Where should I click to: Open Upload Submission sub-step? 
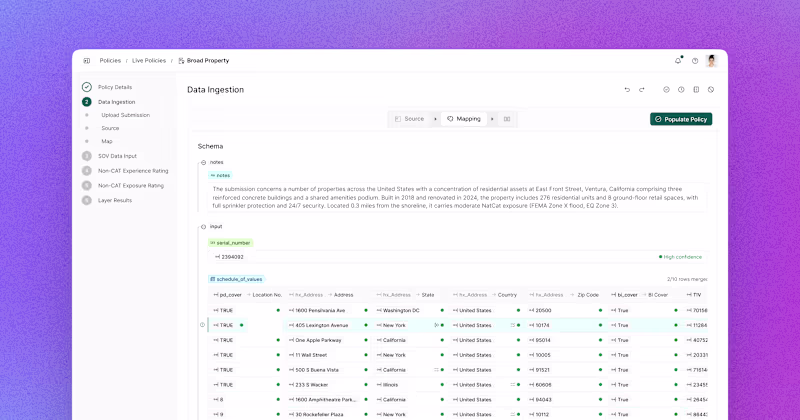pos(126,115)
